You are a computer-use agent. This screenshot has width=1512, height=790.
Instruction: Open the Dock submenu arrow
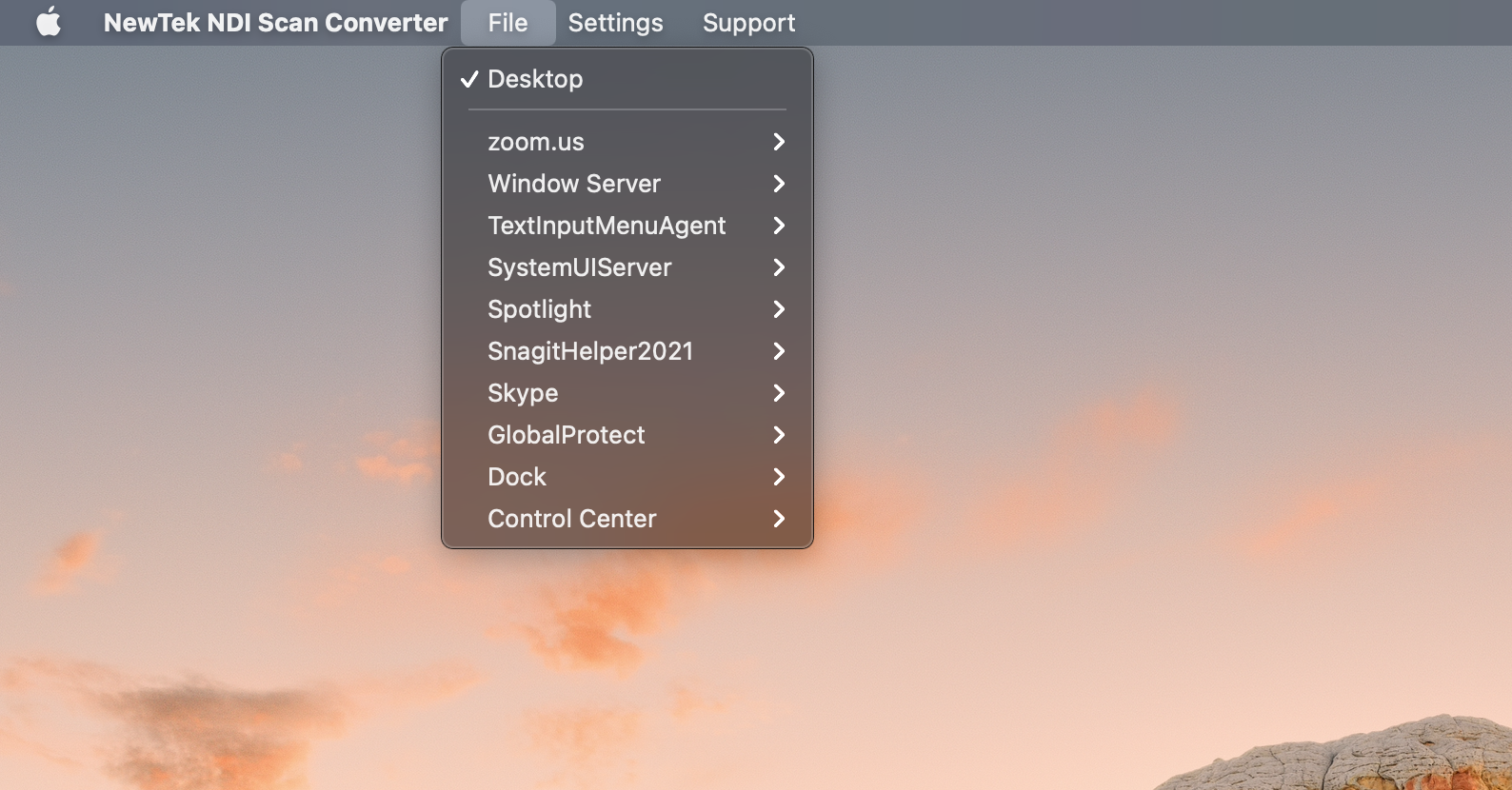pyautogui.click(x=778, y=477)
